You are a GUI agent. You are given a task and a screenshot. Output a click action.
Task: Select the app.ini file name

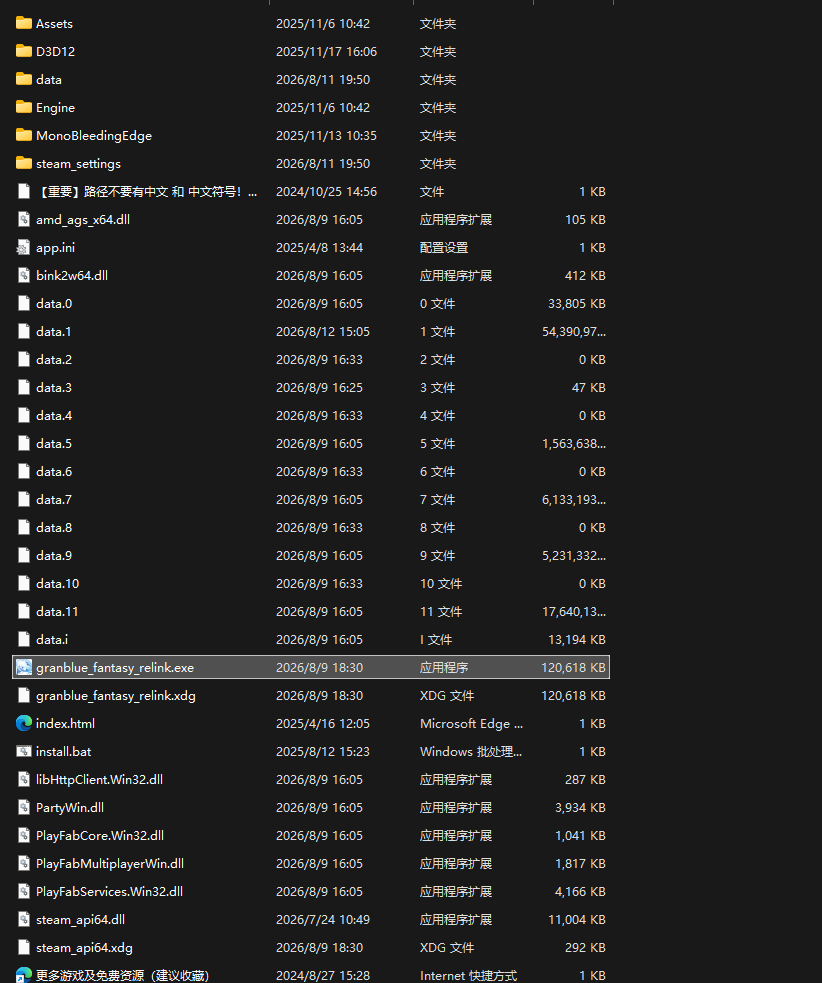(x=55, y=248)
